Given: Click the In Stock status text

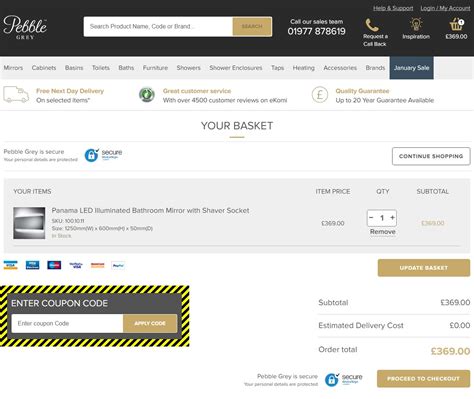Looking at the screenshot, I should pyautogui.click(x=61, y=236).
